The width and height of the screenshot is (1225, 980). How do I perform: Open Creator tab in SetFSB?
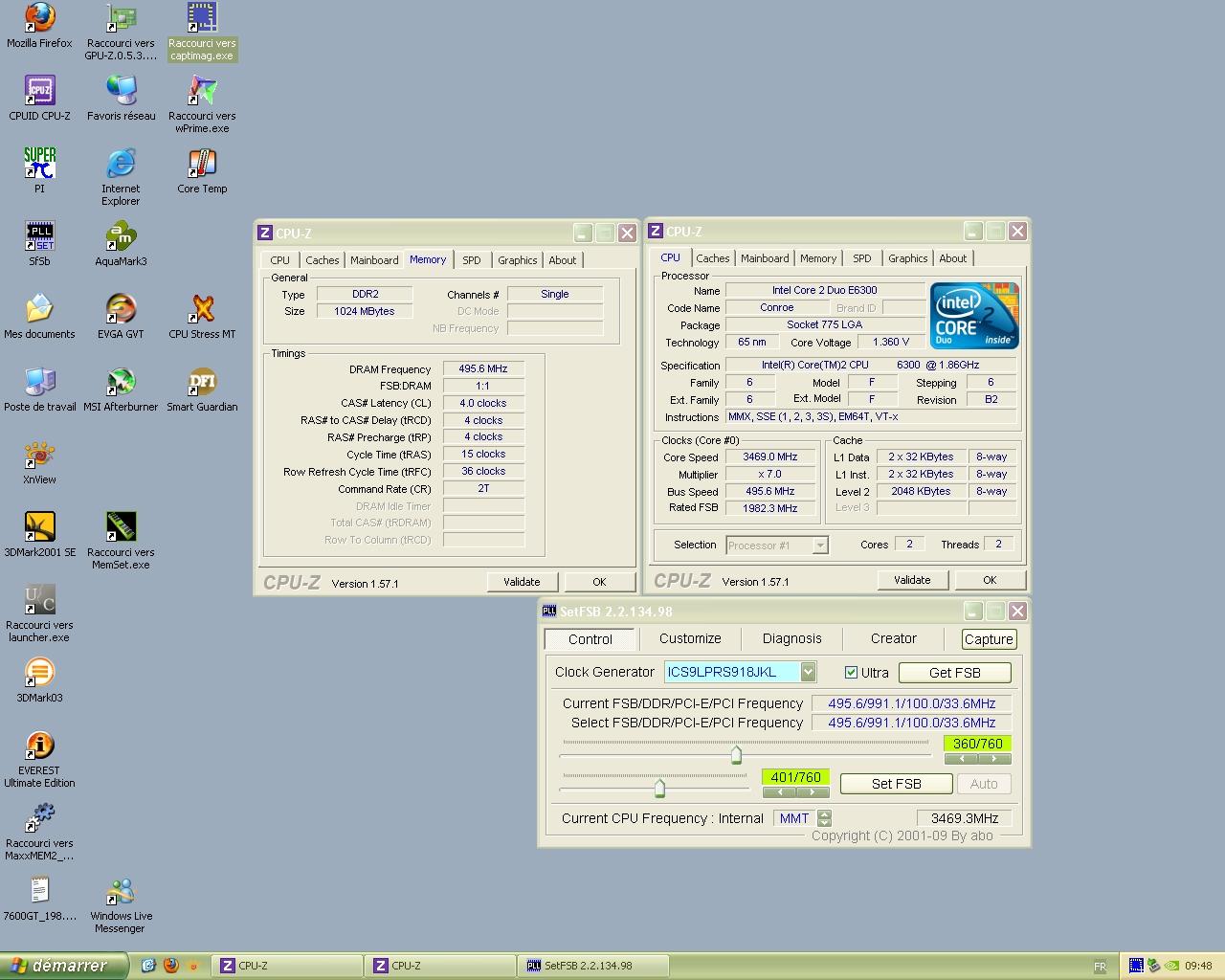click(x=894, y=638)
